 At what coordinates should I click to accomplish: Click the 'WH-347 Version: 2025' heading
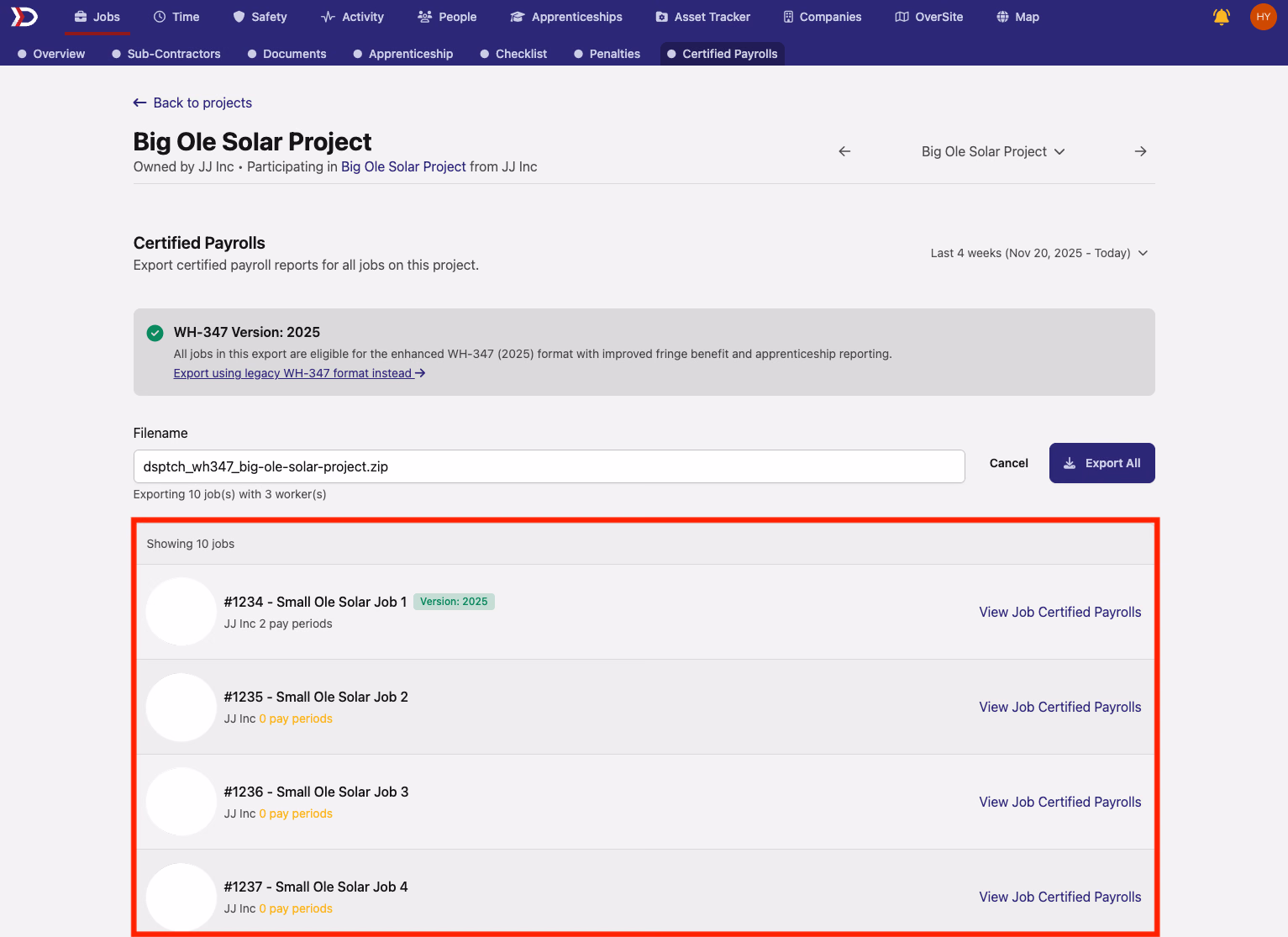tap(247, 332)
